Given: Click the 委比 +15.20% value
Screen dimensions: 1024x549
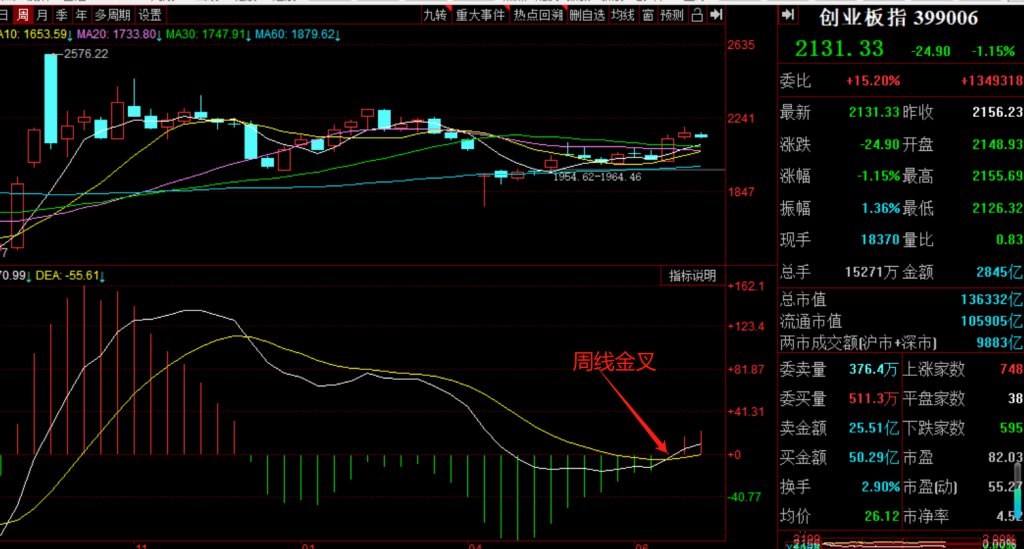Looking at the screenshot, I should click(x=873, y=81).
